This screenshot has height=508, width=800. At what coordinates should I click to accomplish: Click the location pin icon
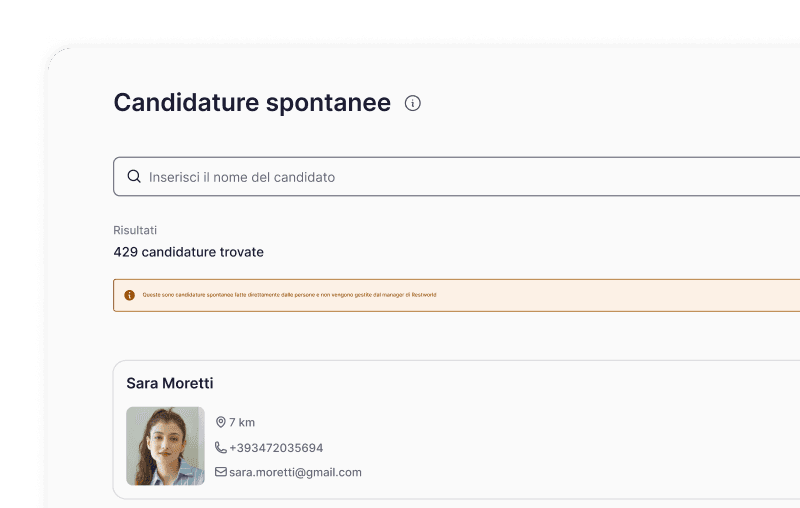[x=221, y=422]
